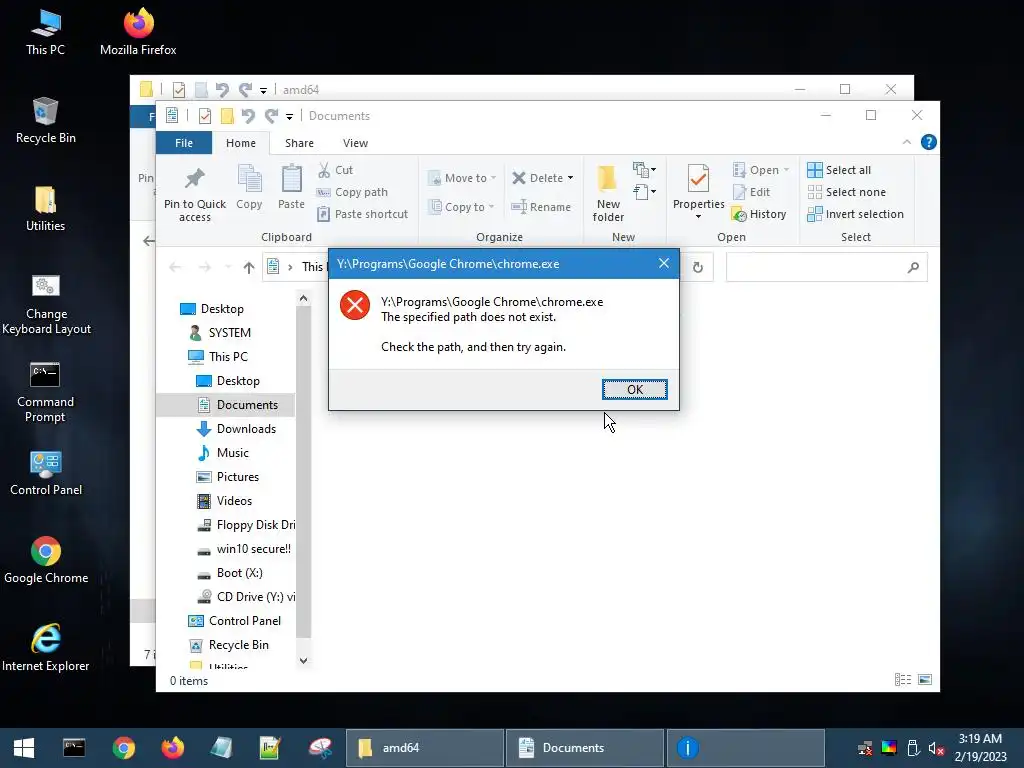1024x768 pixels.
Task: Close the chrome.exe error dialog
Action: [x=664, y=263]
